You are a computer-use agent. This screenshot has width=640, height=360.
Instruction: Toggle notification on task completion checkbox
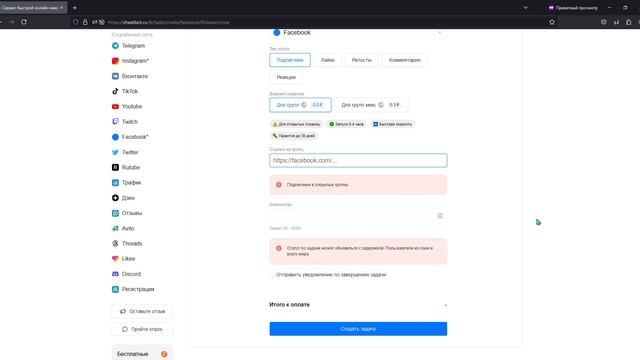[x=272, y=275]
